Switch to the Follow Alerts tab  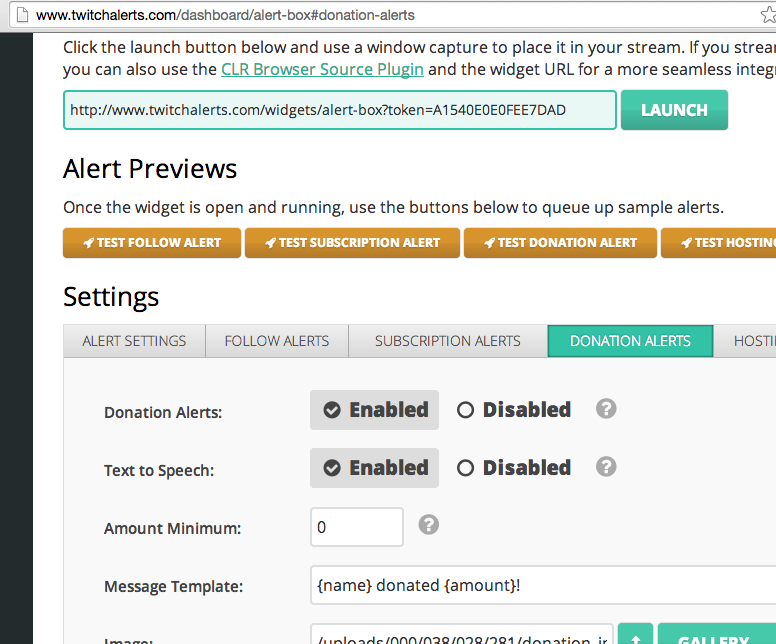(x=277, y=341)
